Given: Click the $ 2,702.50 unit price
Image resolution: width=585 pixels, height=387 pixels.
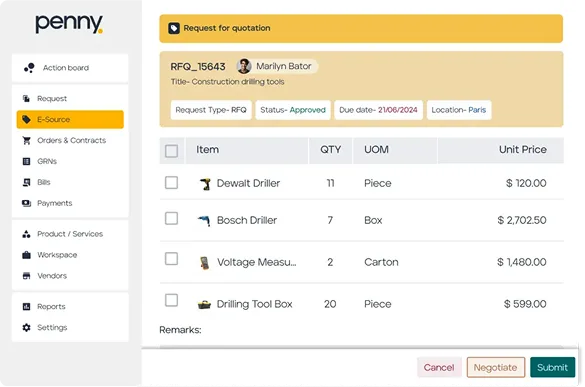Looking at the screenshot, I should [522, 220].
